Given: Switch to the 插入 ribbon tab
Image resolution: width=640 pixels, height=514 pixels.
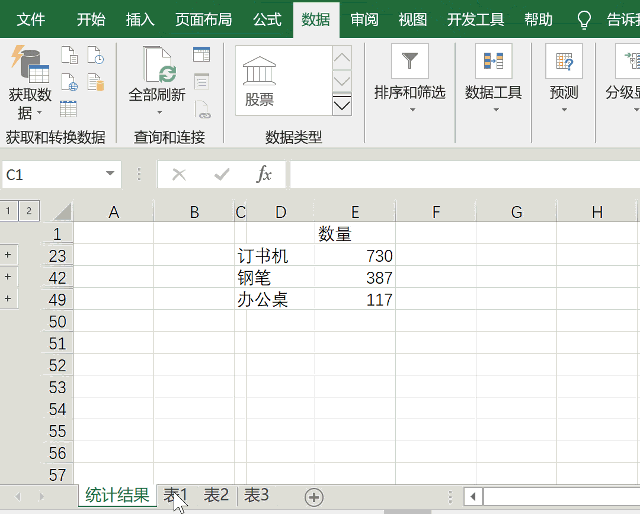Looking at the screenshot, I should click(x=140, y=19).
